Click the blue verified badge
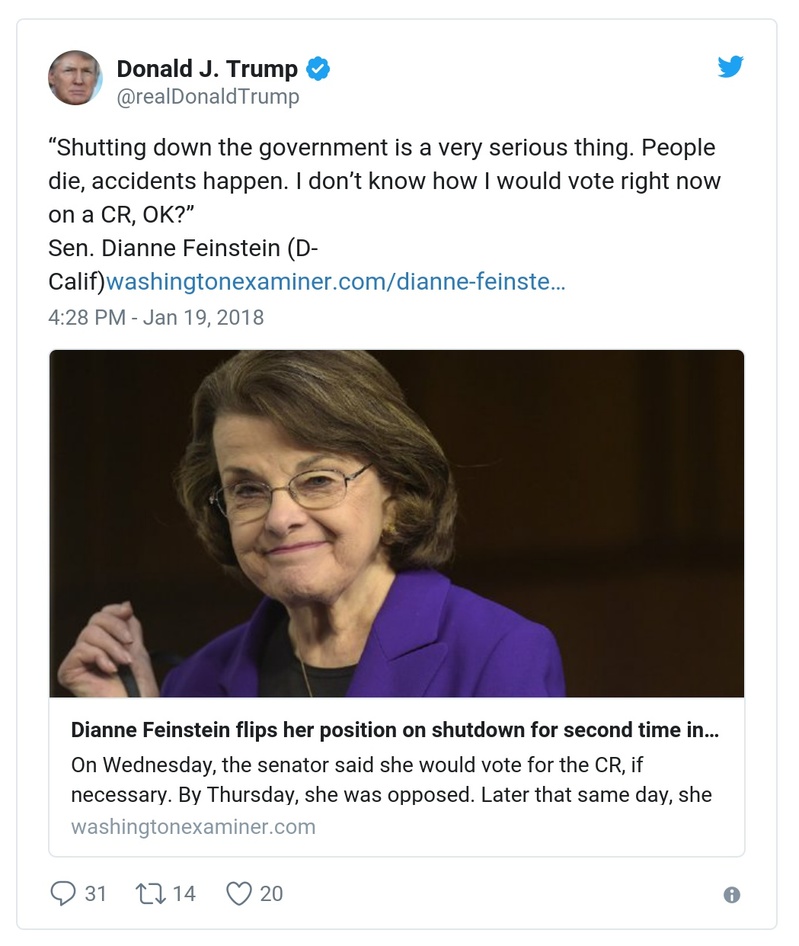799x946 pixels. 318,69
